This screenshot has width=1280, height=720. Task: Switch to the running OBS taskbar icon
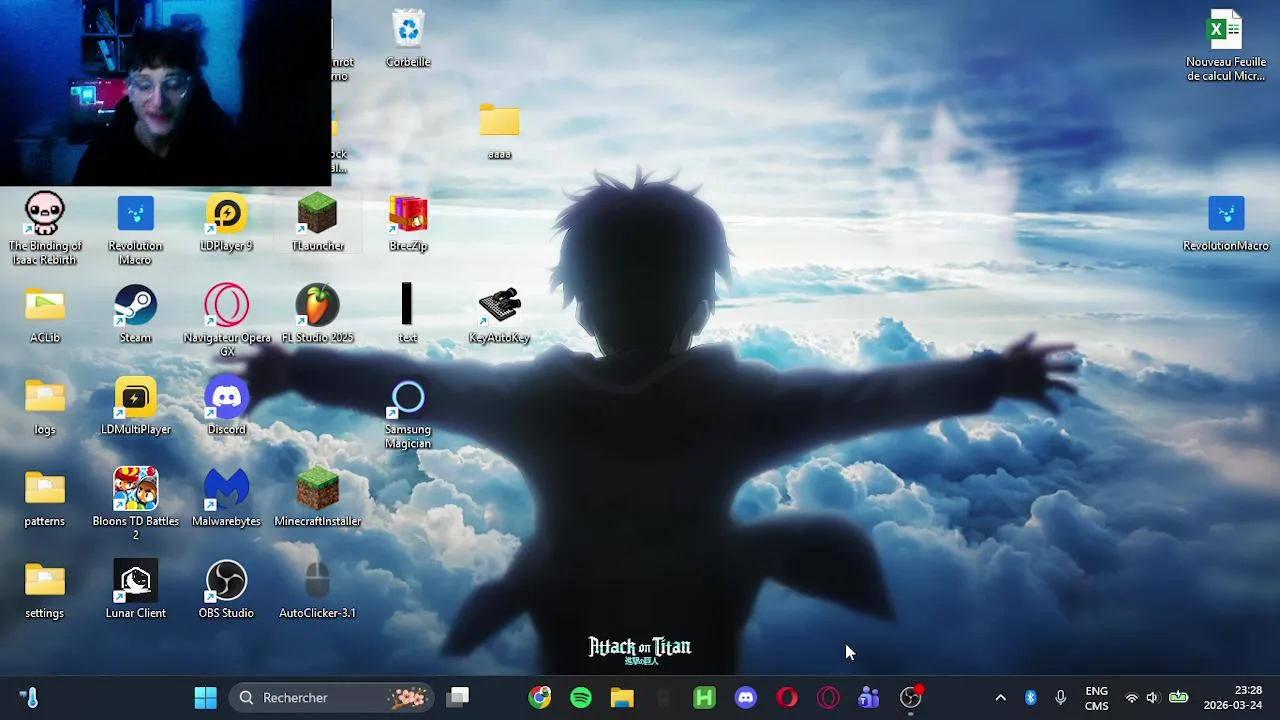[910, 698]
